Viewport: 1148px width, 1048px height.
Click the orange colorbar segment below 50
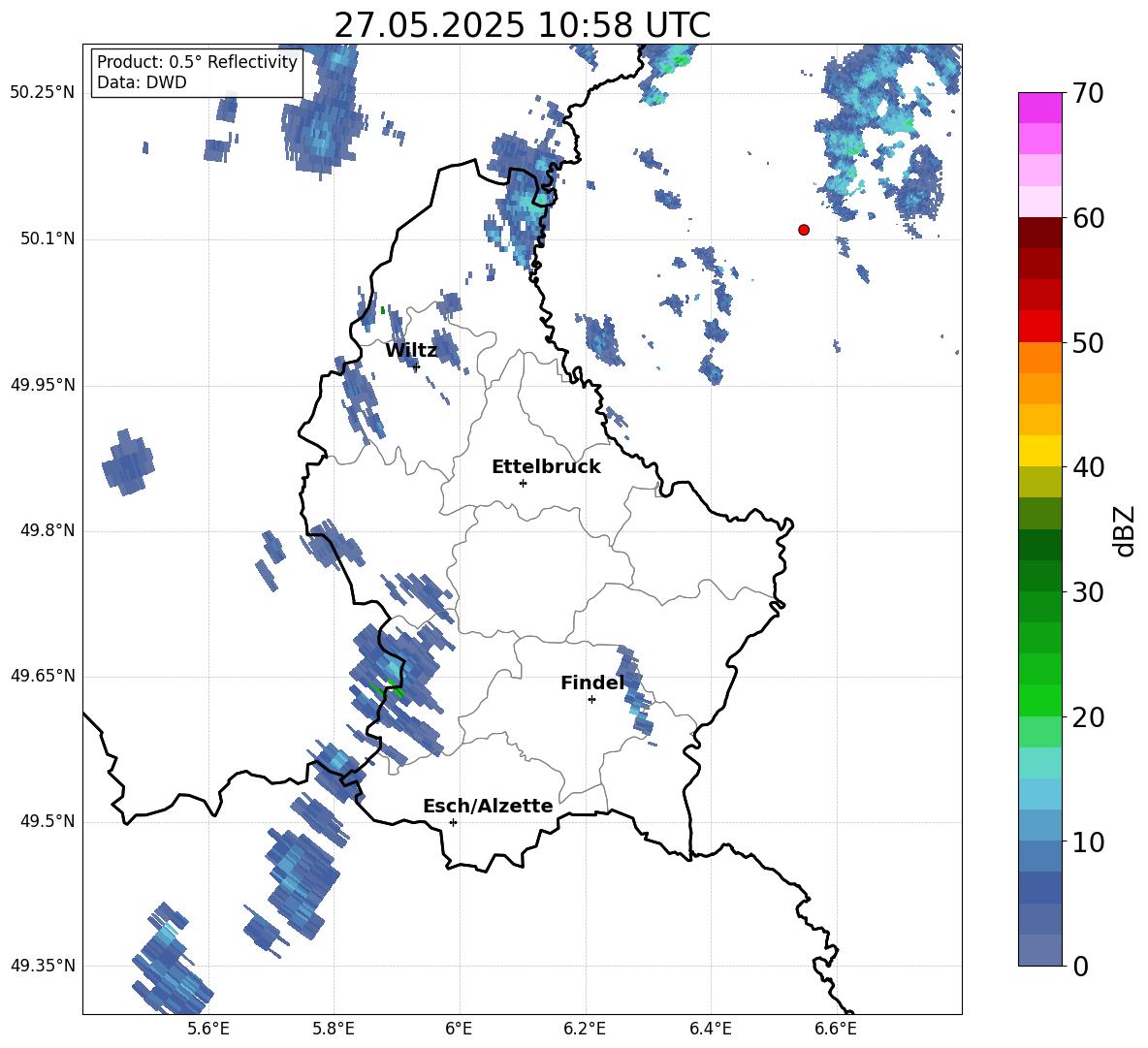(1040, 358)
